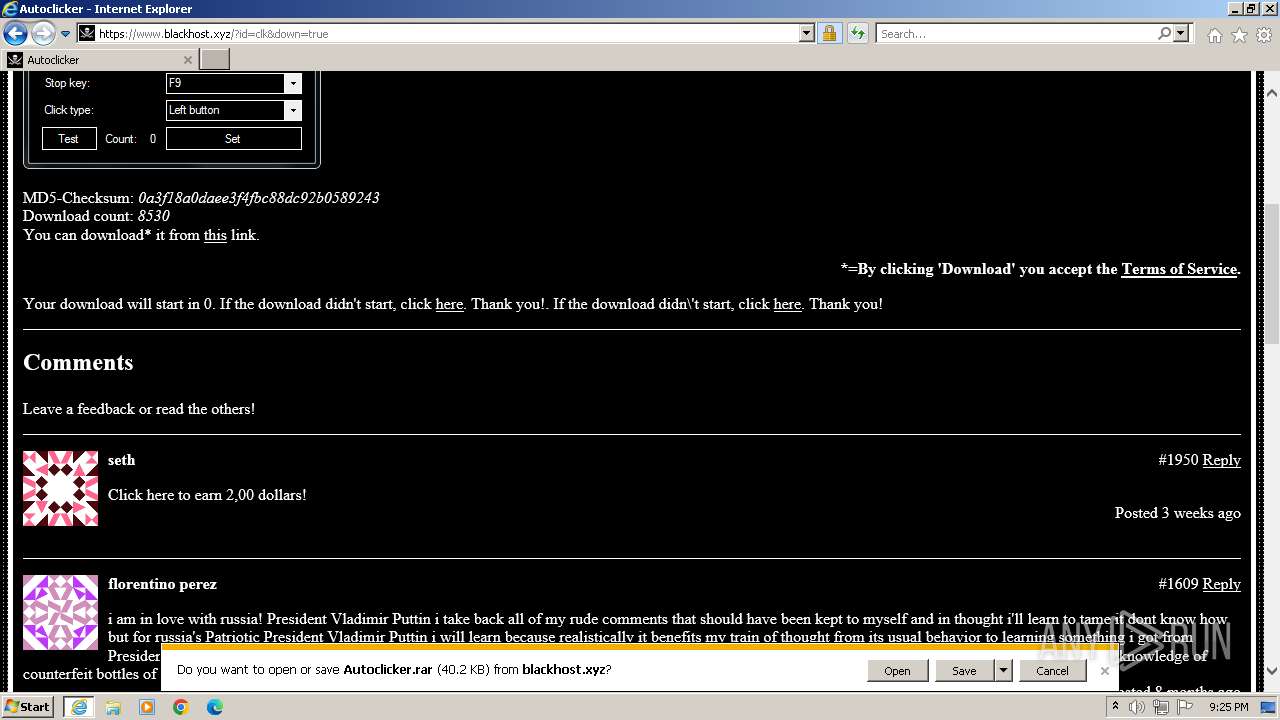Viewport: 1280px width, 720px height.
Task: Open File Explorer from the taskbar
Action: coord(113,707)
